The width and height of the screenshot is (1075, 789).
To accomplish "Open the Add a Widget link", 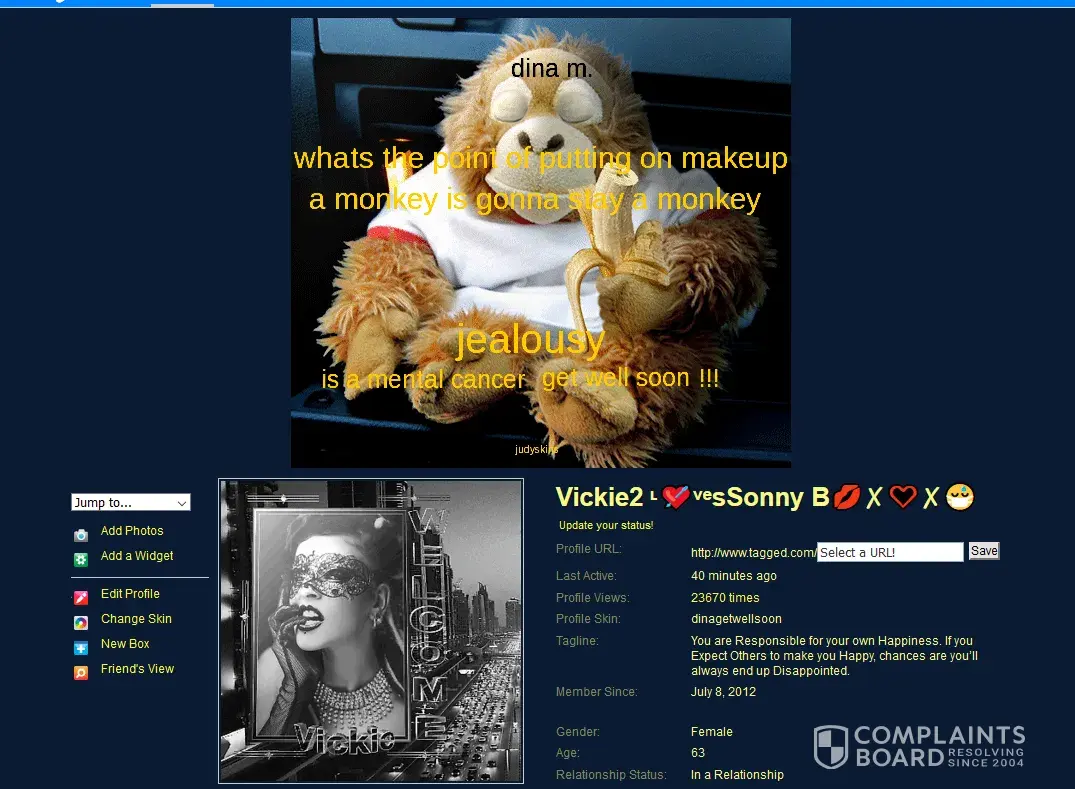I will 136,556.
